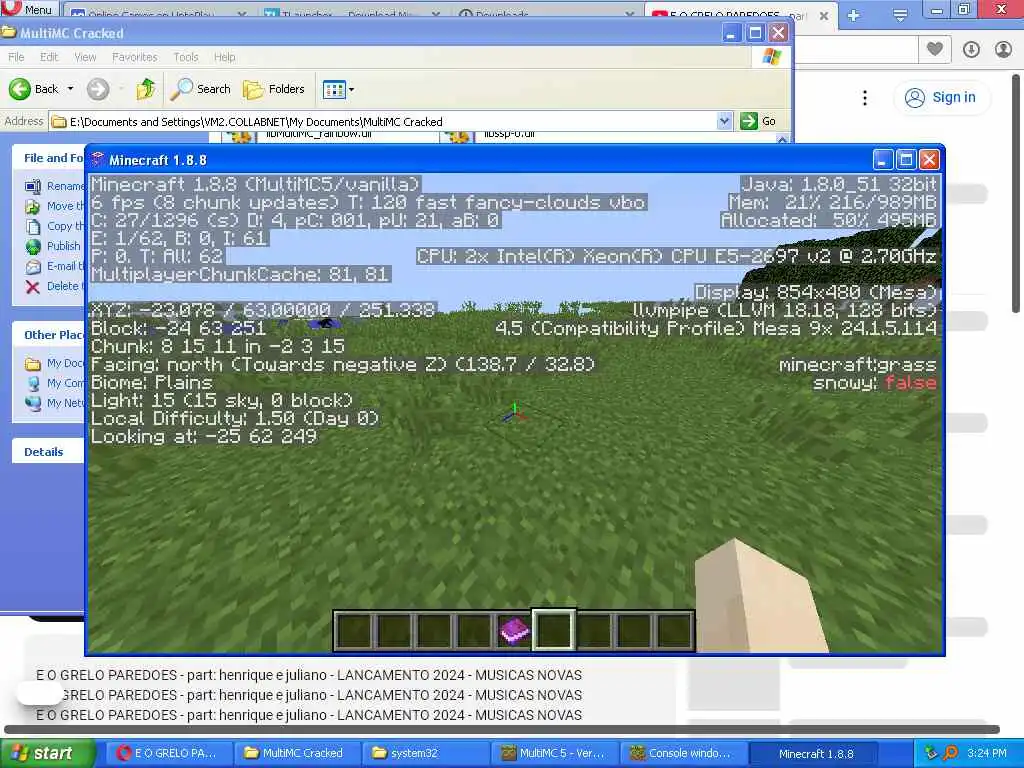This screenshot has height=768, width=1024.
Task: Open the Tools menu in Explorer
Action: (x=185, y=57)
